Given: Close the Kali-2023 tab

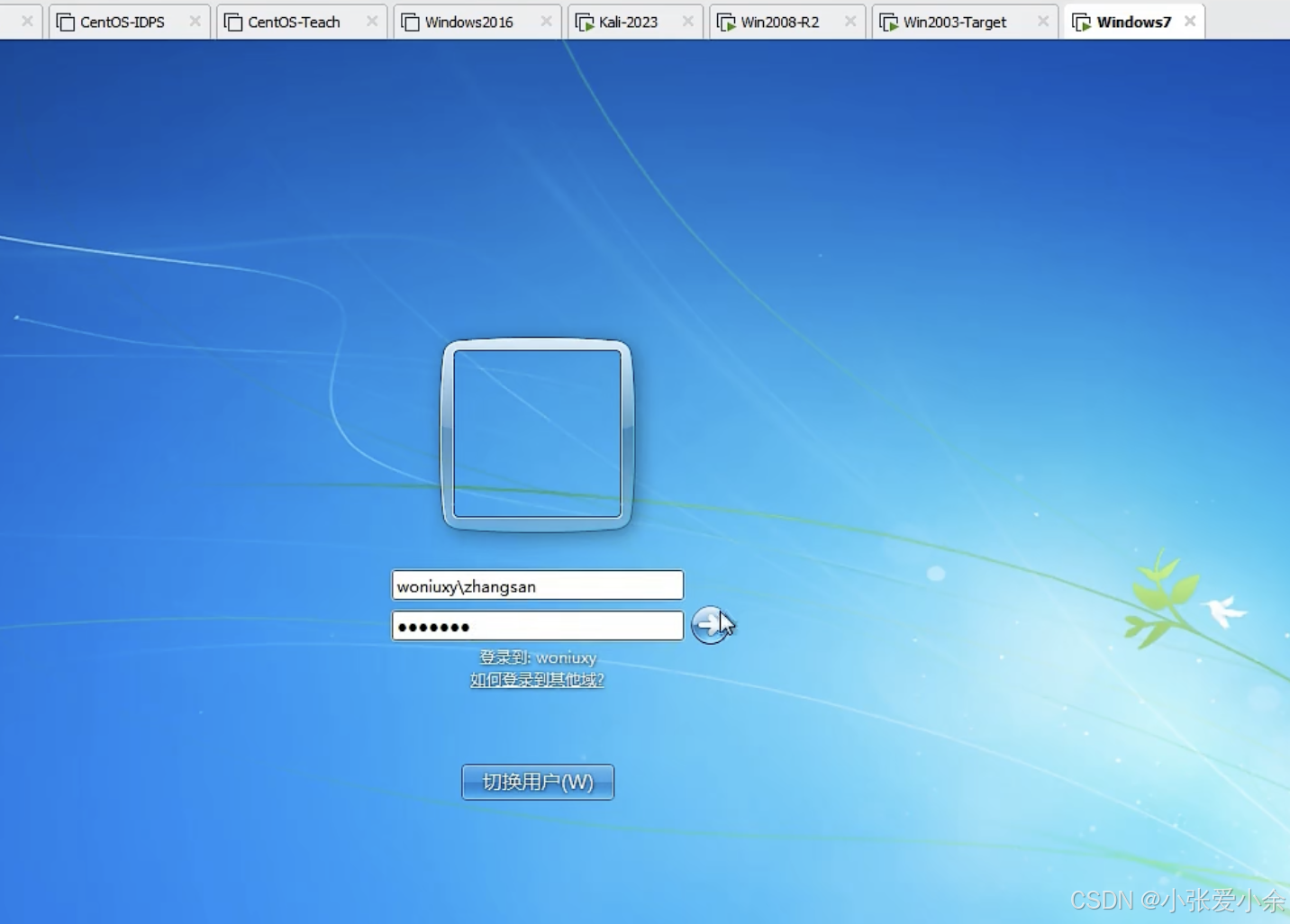Looking at the screenshot, I should coord(688,21).
